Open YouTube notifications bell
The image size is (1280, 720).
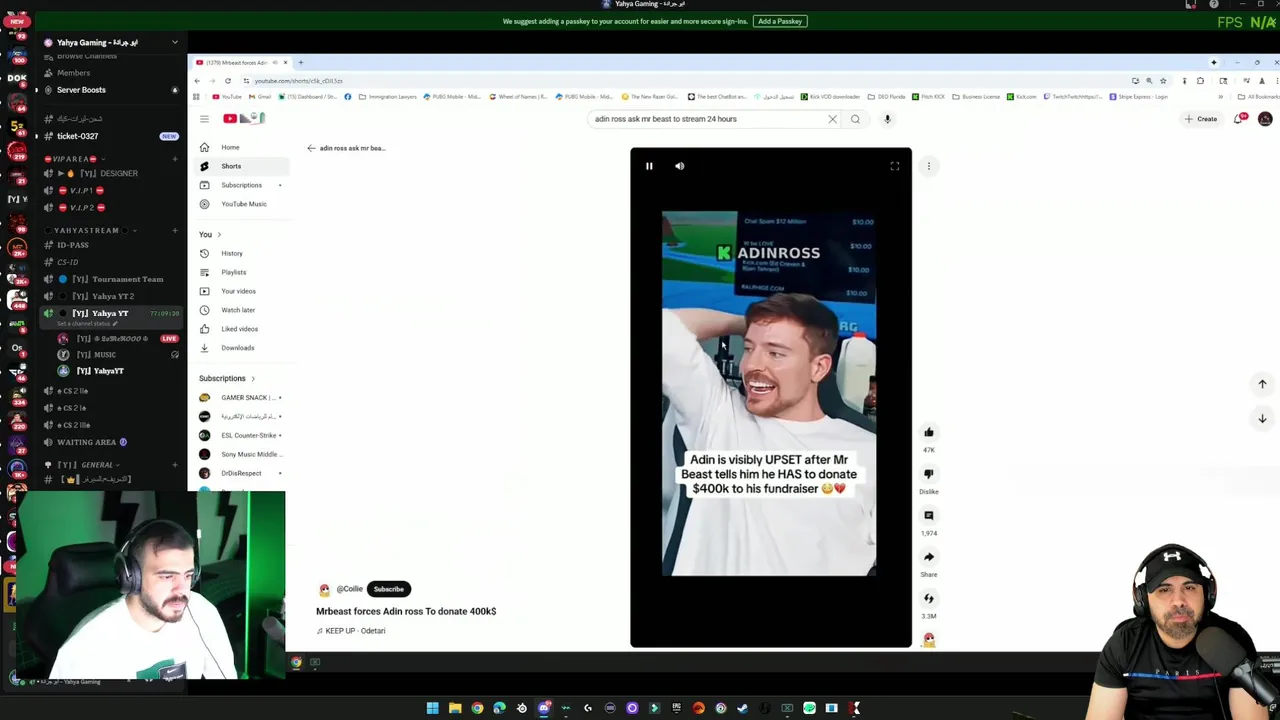pyautogui.click(x=1239, y=119)
